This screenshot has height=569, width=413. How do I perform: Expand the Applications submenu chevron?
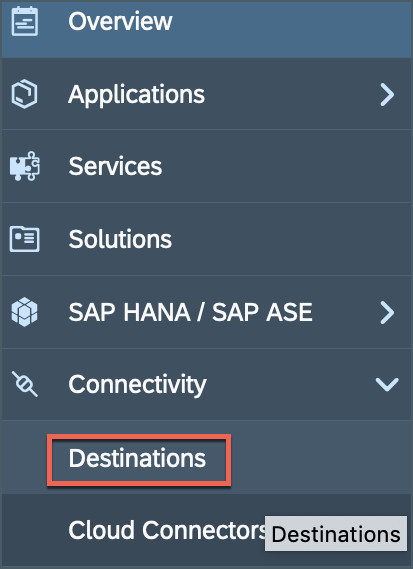pos(387,95)
